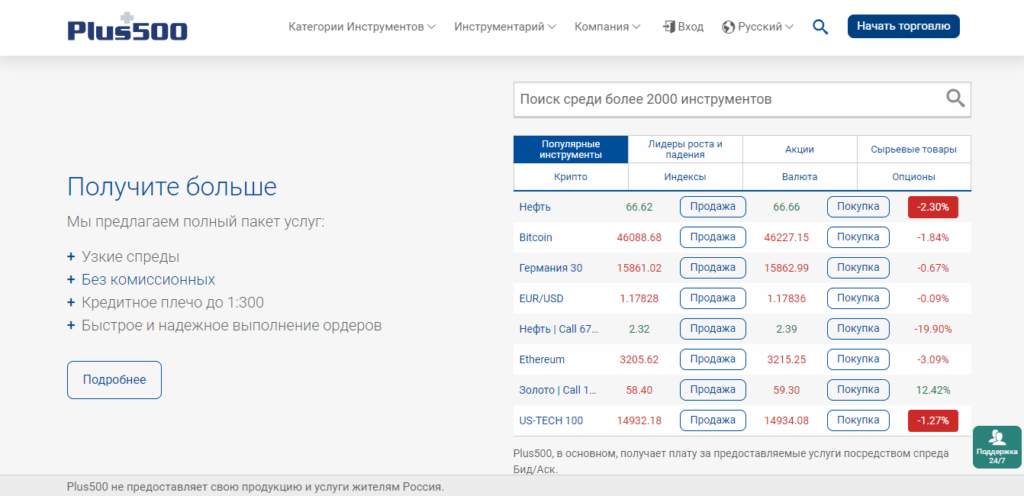The image size is (1024, 496).
Task: Click Продажа in the US-TECH 100 row
Action: pos(712,421)
